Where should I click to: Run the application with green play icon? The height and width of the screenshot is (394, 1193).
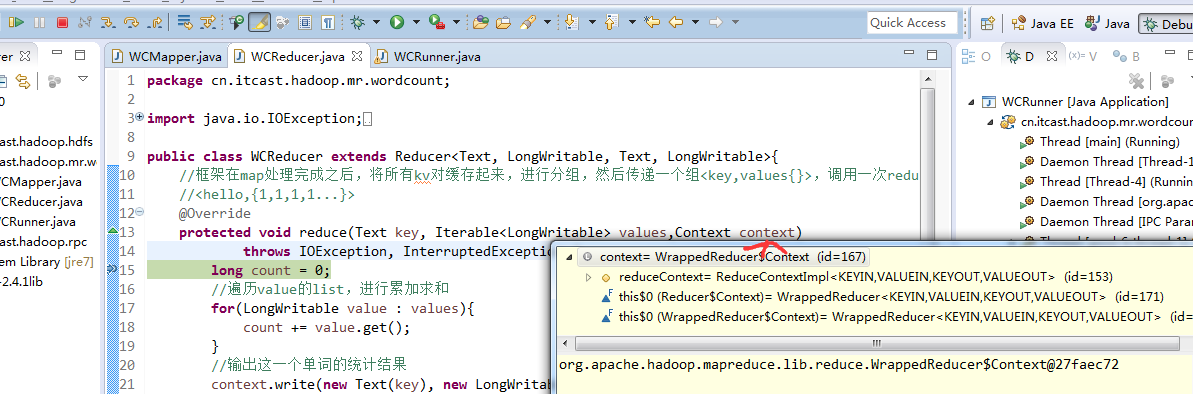point(396,23)
